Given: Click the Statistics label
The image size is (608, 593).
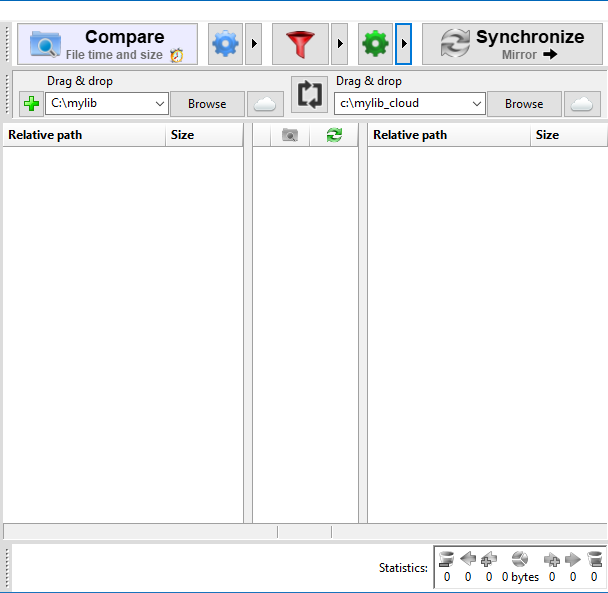Looking at the screenshot, I should point(403,568).
